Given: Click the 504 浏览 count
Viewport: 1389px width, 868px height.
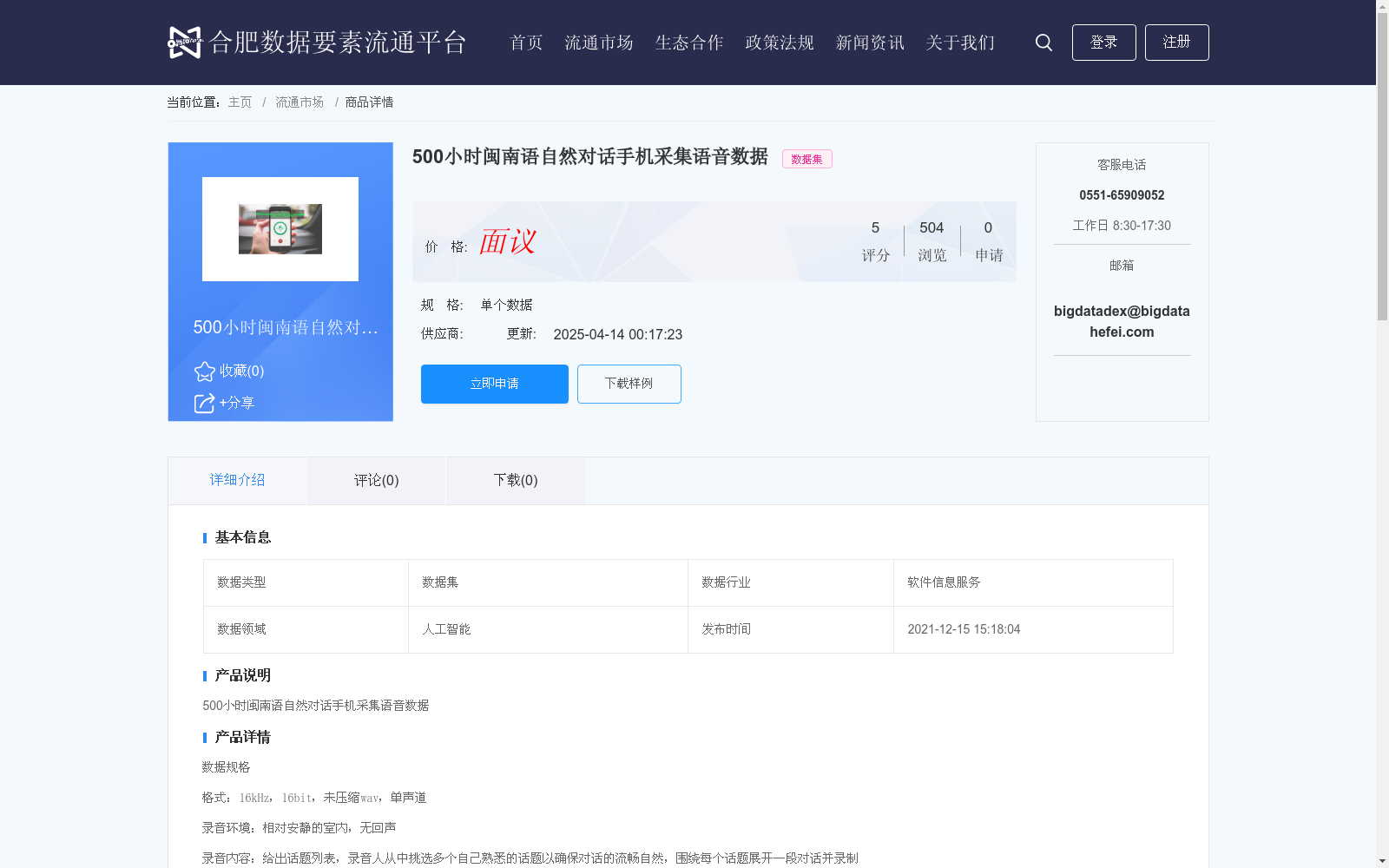Looking at the screenshot, I should click(931, 241).
